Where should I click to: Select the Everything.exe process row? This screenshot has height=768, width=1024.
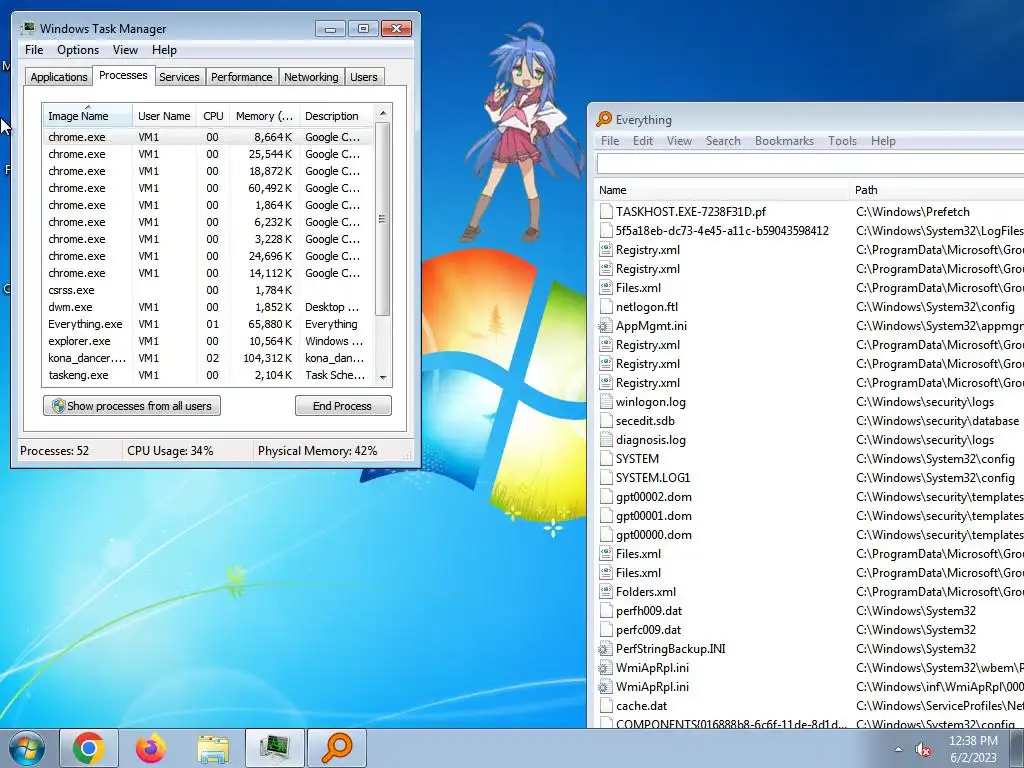point(209,324)
